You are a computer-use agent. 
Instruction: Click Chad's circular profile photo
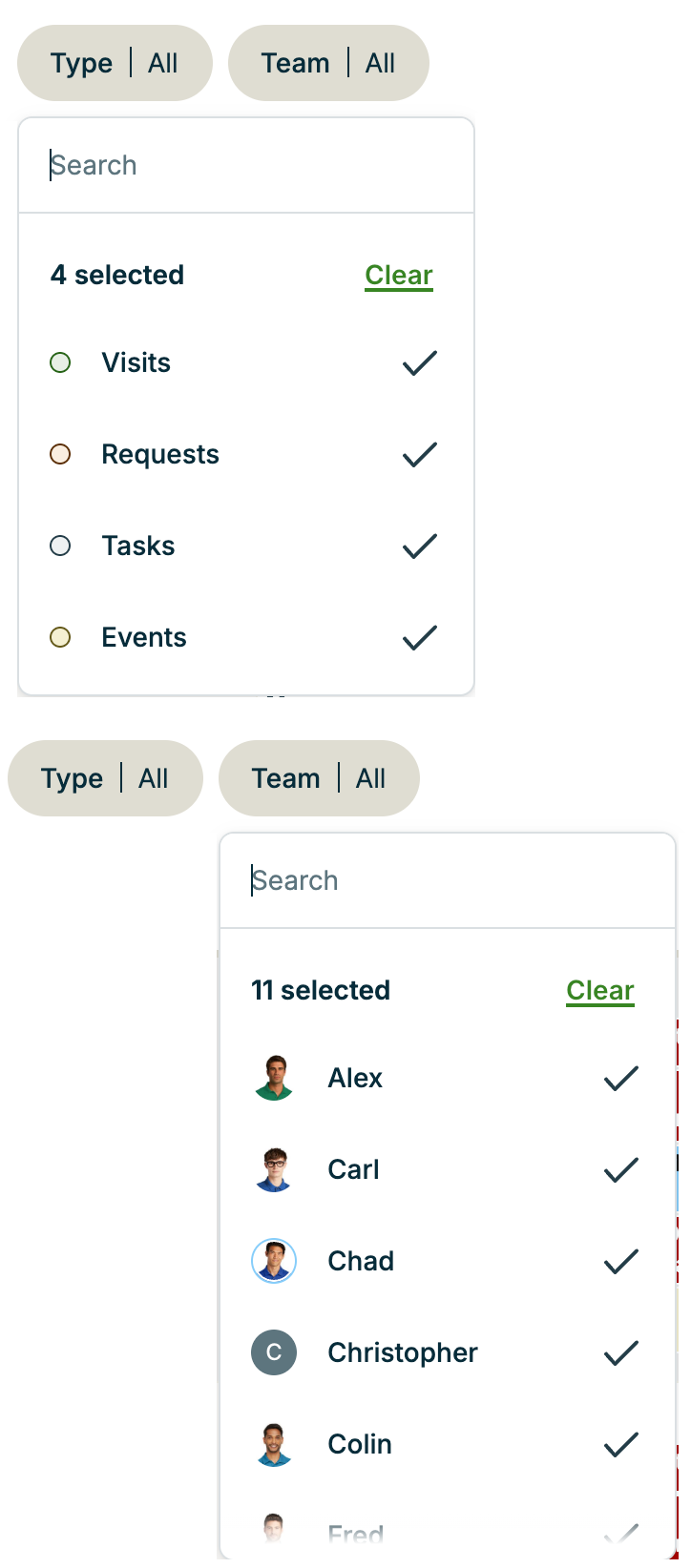pos(274,1261)
